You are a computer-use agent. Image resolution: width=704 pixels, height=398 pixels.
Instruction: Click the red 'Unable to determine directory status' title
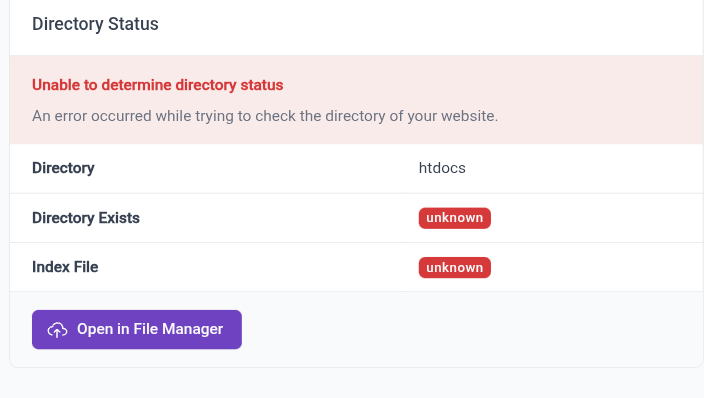(x=158, y=85)
